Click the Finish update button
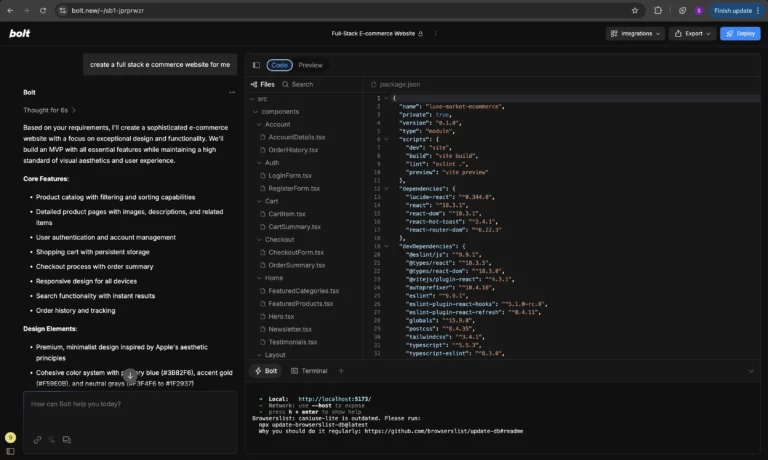The height and width of the screenshot is (460, 768). (x=733, y=10)
